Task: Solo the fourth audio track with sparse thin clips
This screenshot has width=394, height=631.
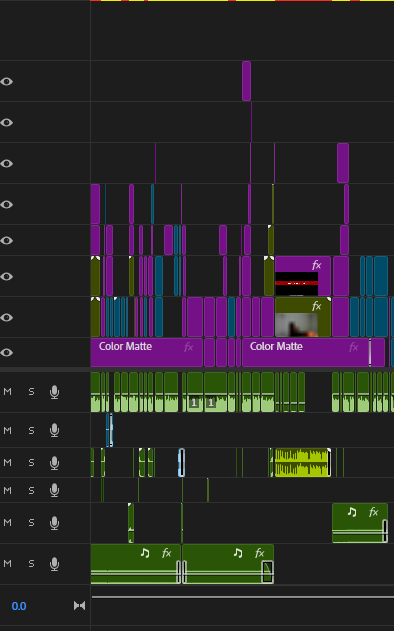Action: point(31,490)
